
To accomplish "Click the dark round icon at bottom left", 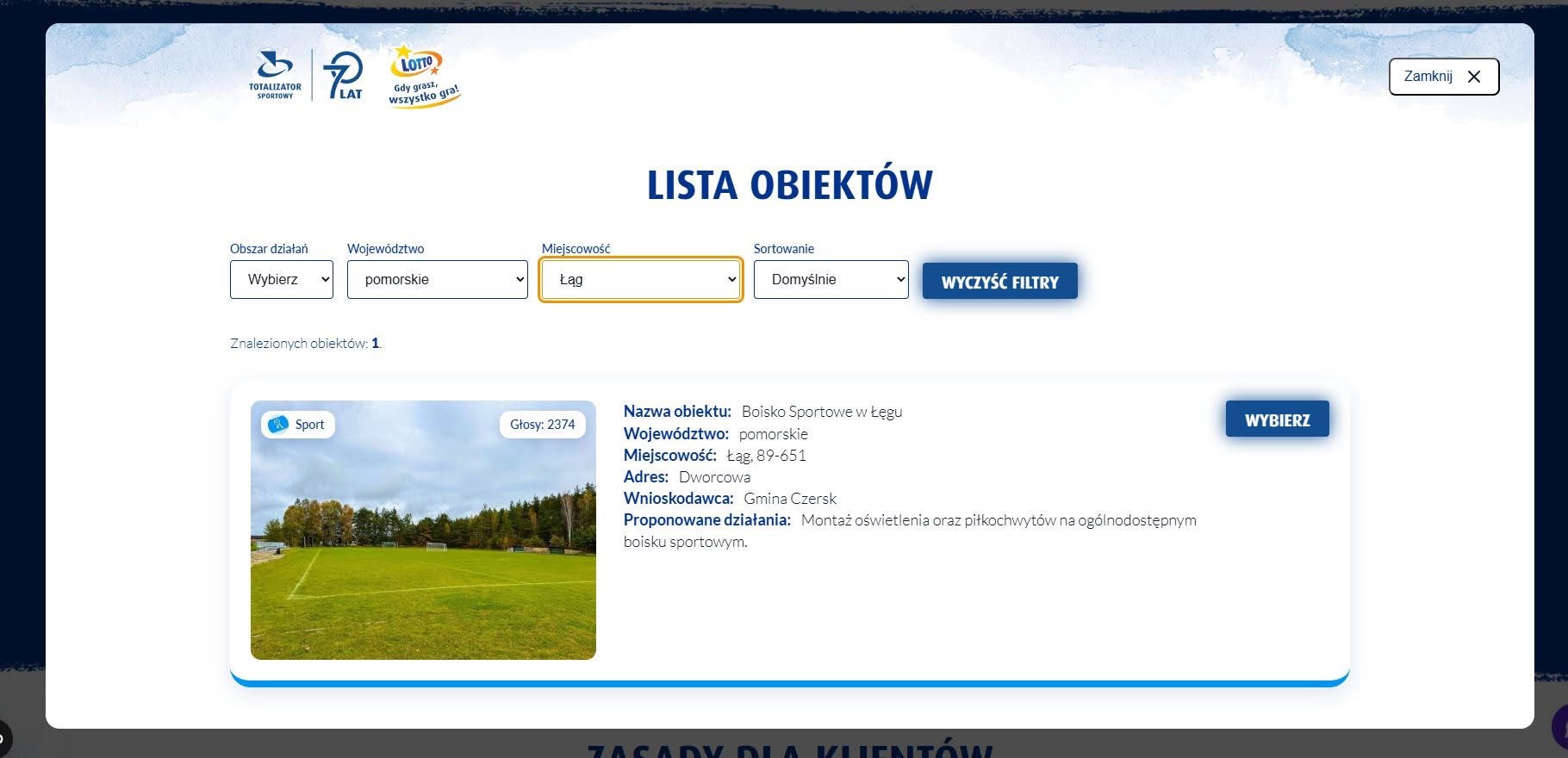I will (3, 738).
